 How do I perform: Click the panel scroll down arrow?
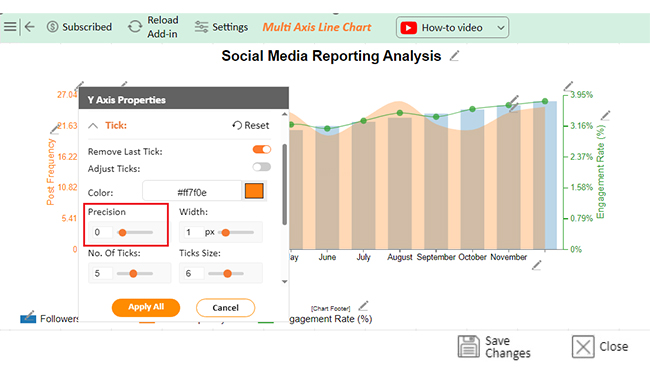tap(284, 281)
